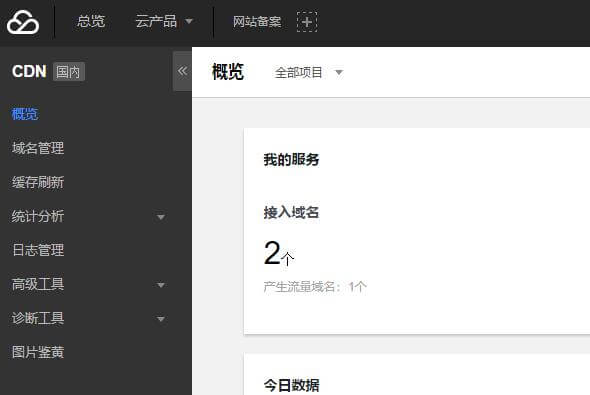
Task: Select 概览 in the sidebar
Action: (x=25, y=114)
